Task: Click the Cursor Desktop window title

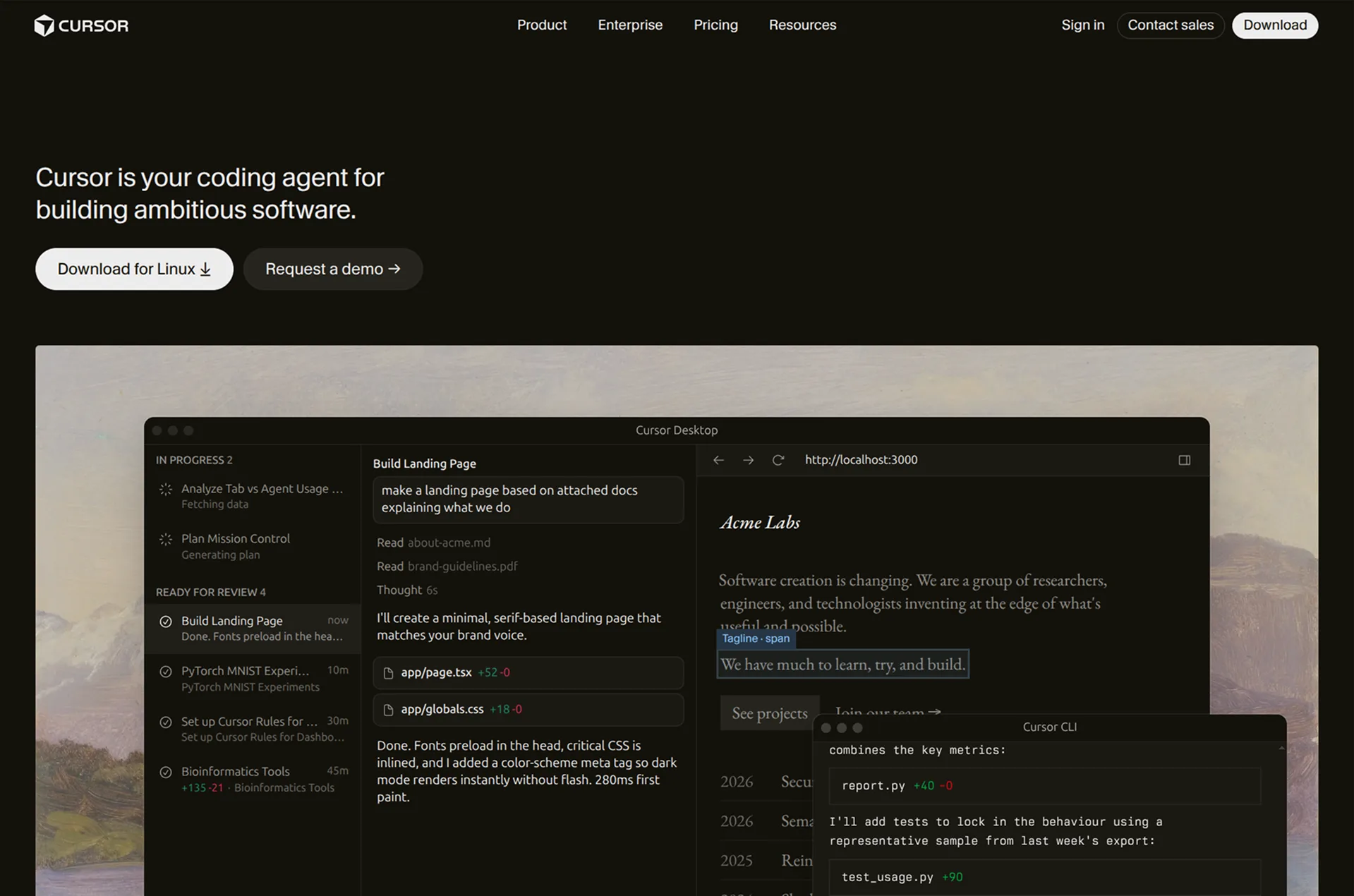Action: [676, 430]
